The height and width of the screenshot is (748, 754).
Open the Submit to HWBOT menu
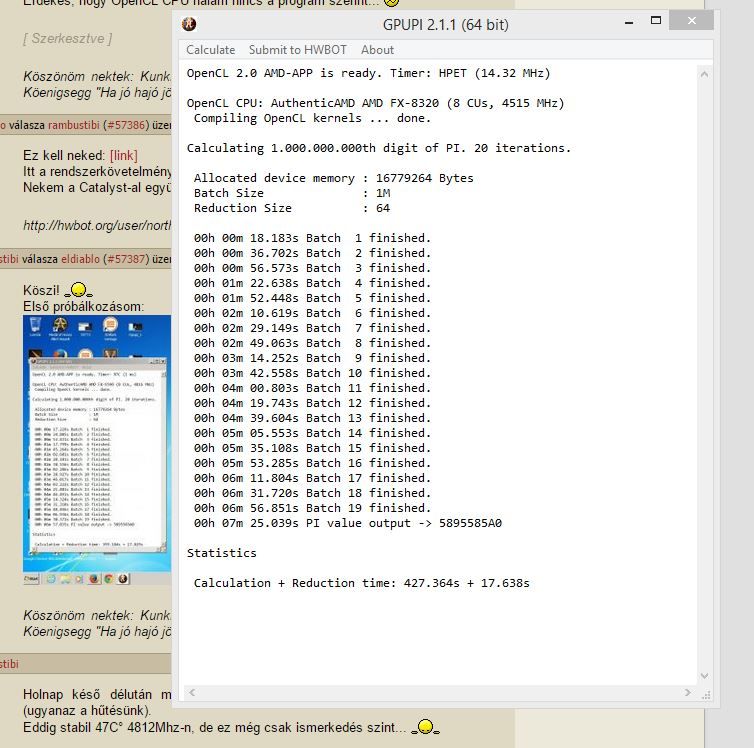point(298,50)
